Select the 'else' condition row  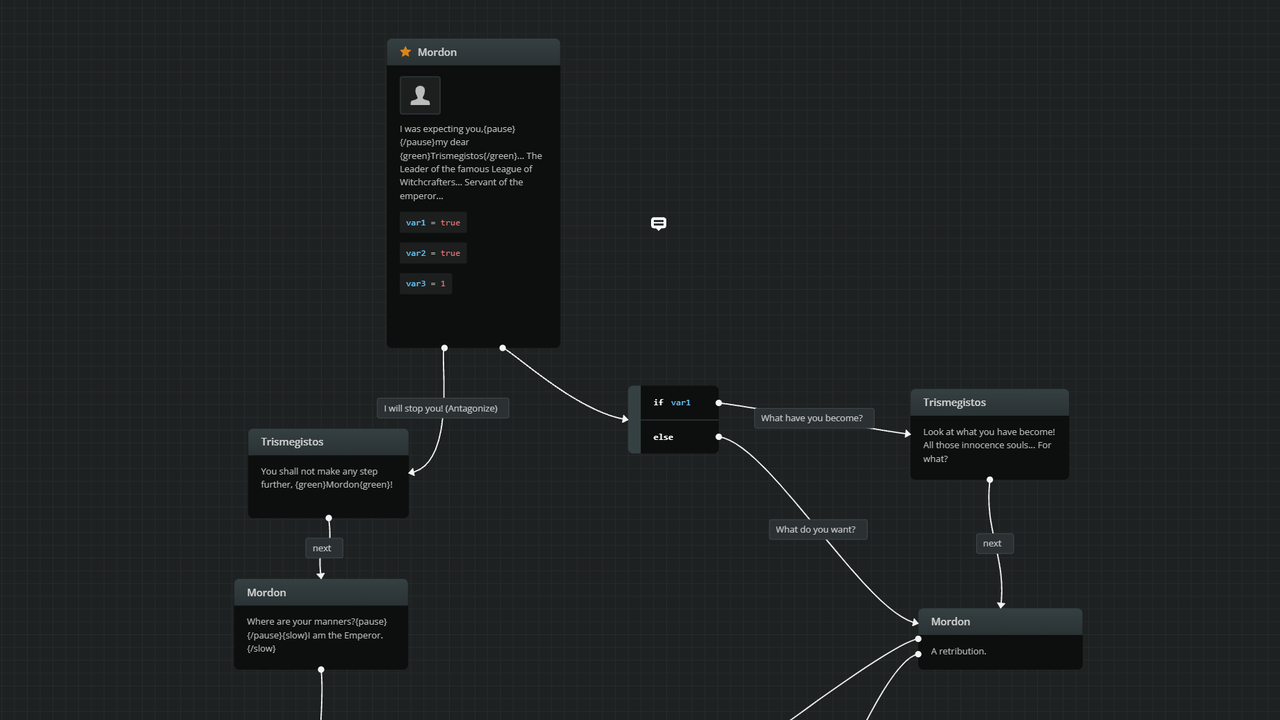coord(679,437)
